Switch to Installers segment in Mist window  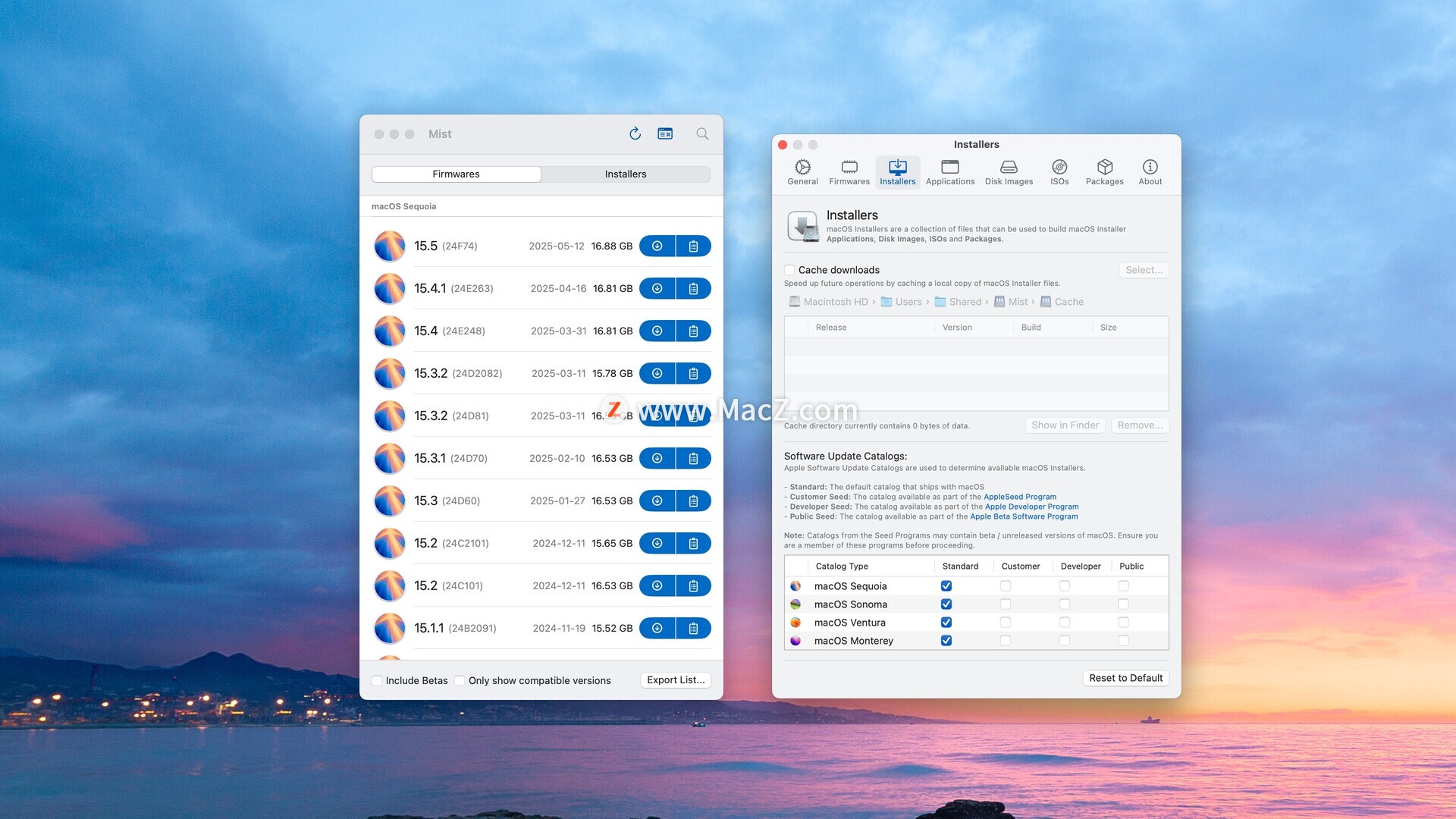point(626,174)
